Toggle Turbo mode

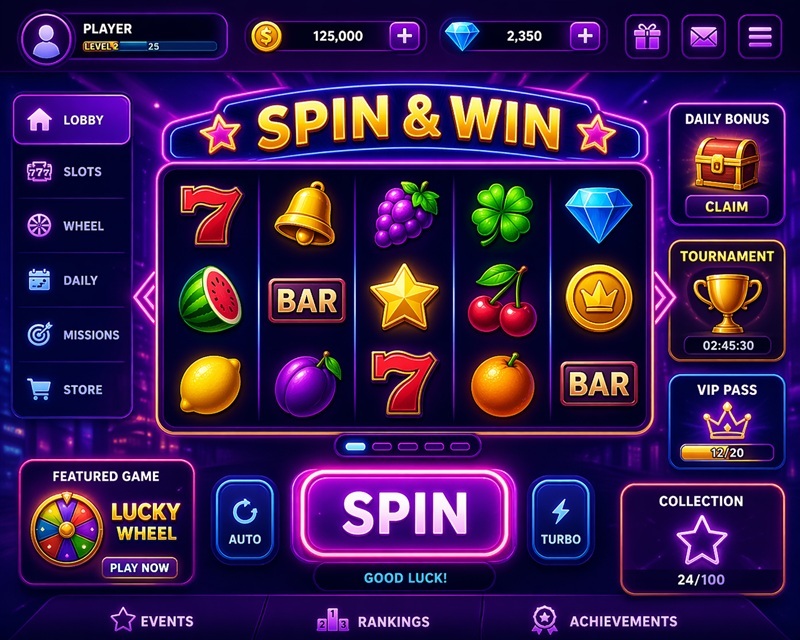[x=560, y=520]
